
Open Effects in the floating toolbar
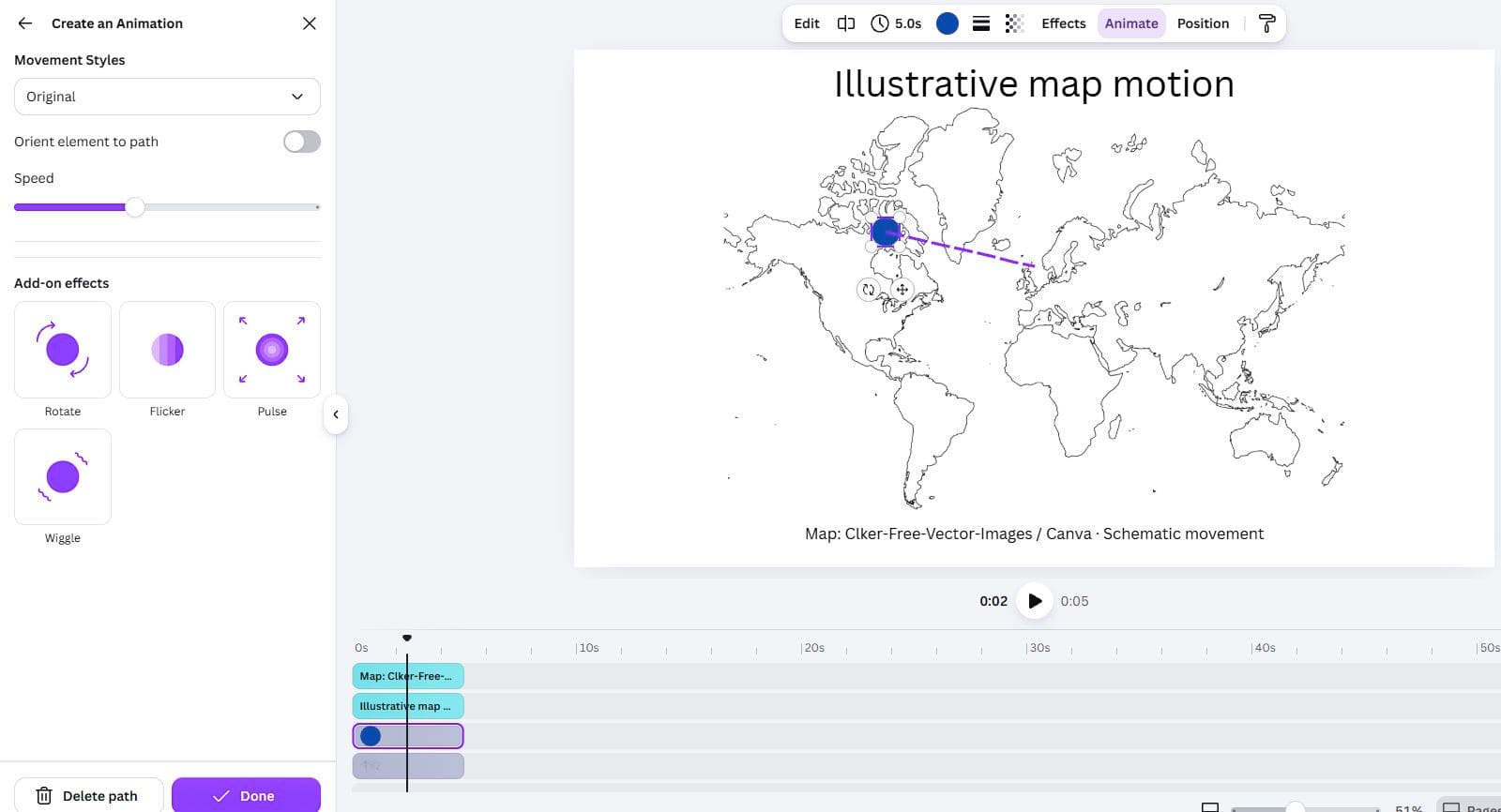tap(1064, 23)
